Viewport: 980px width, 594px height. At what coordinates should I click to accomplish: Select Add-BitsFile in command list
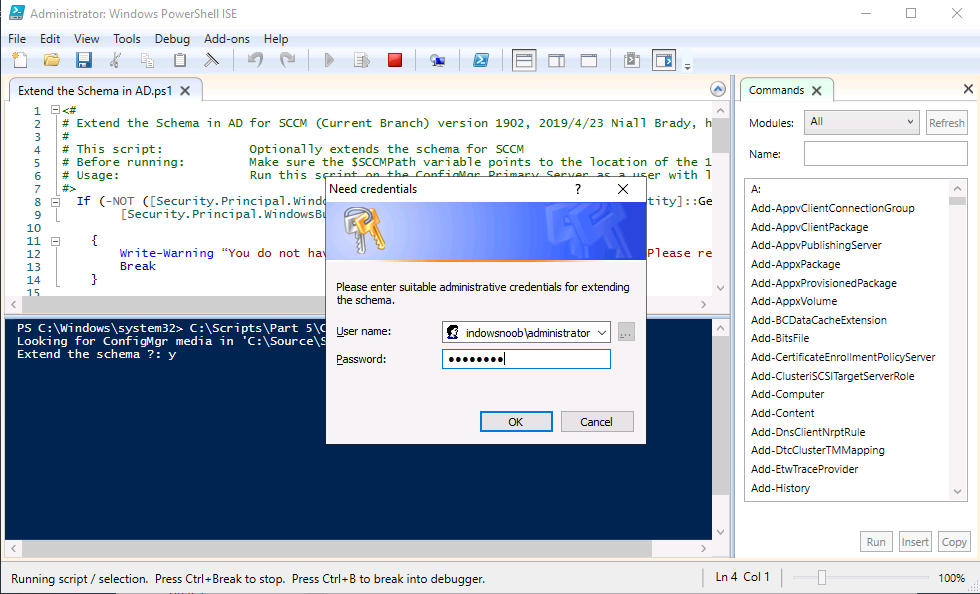[780, 338]
